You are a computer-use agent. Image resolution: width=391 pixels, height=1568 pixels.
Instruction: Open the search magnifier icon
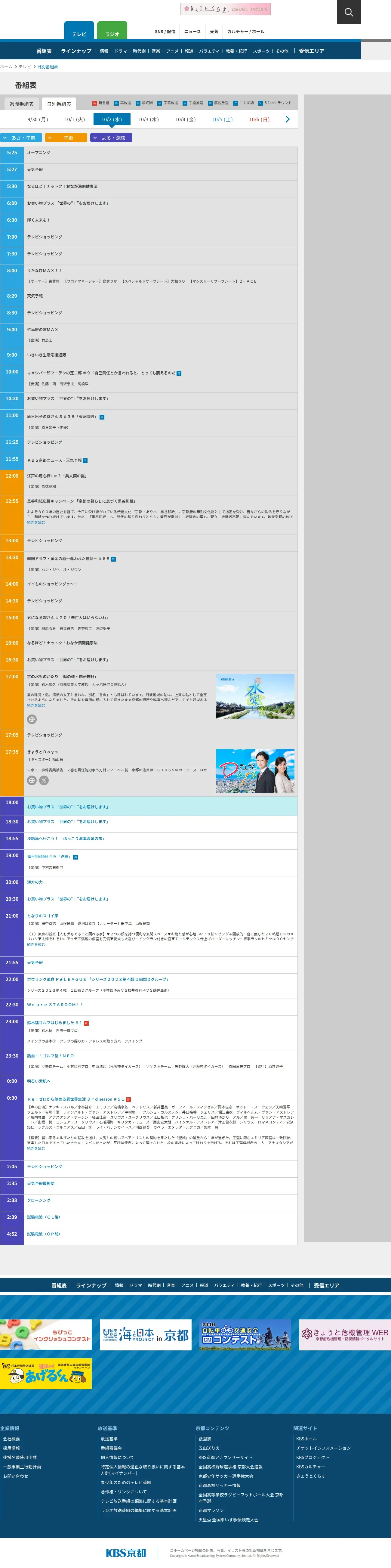click(348, 12)
